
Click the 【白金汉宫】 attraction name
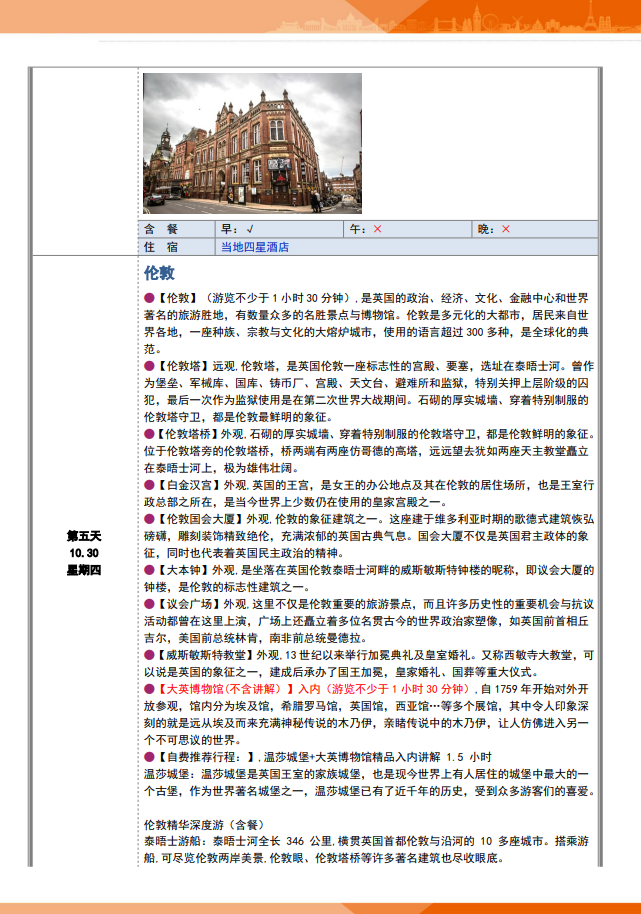(x=189, y=485)
